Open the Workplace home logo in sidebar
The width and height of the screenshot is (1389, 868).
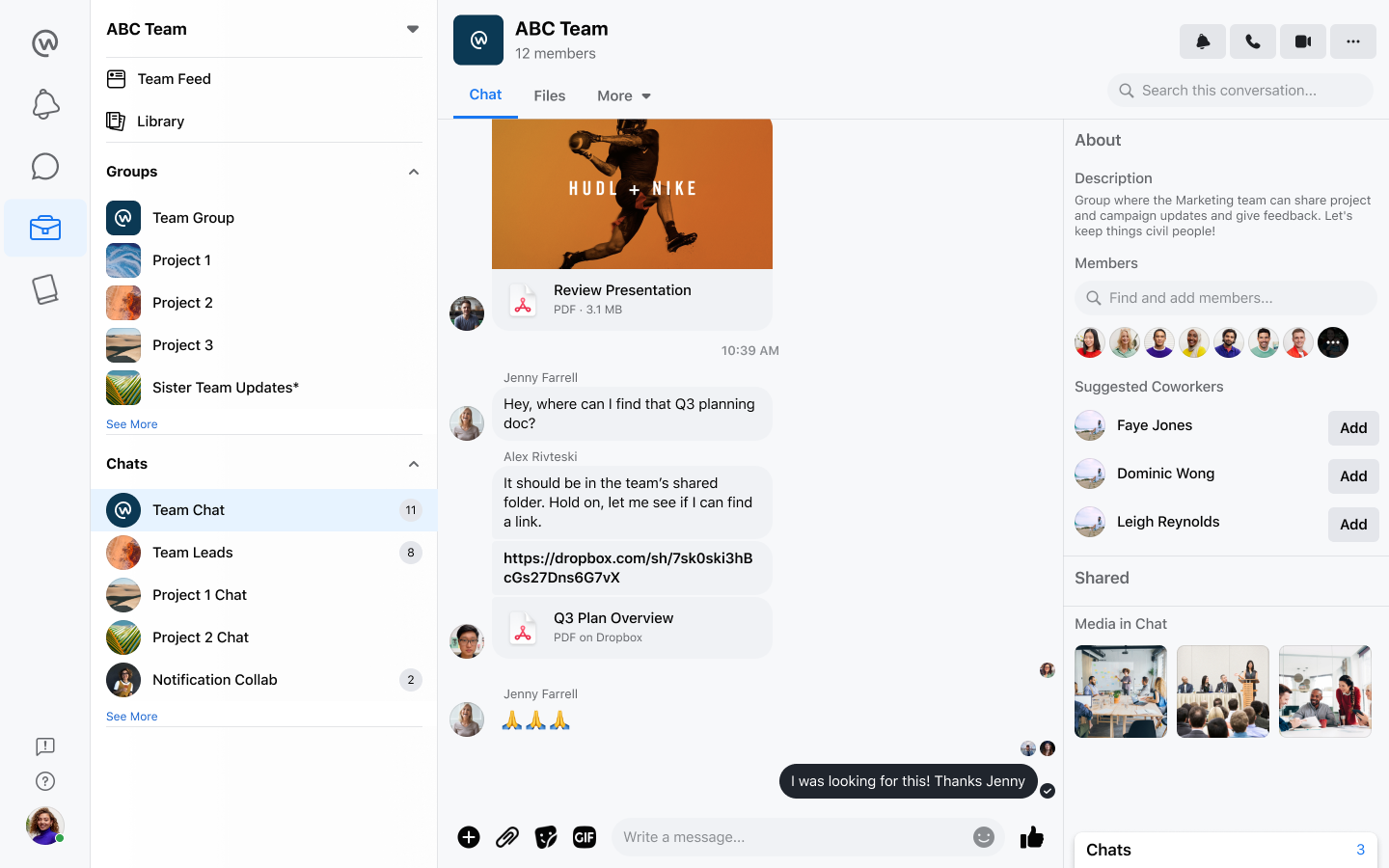[x=45, y=42]
